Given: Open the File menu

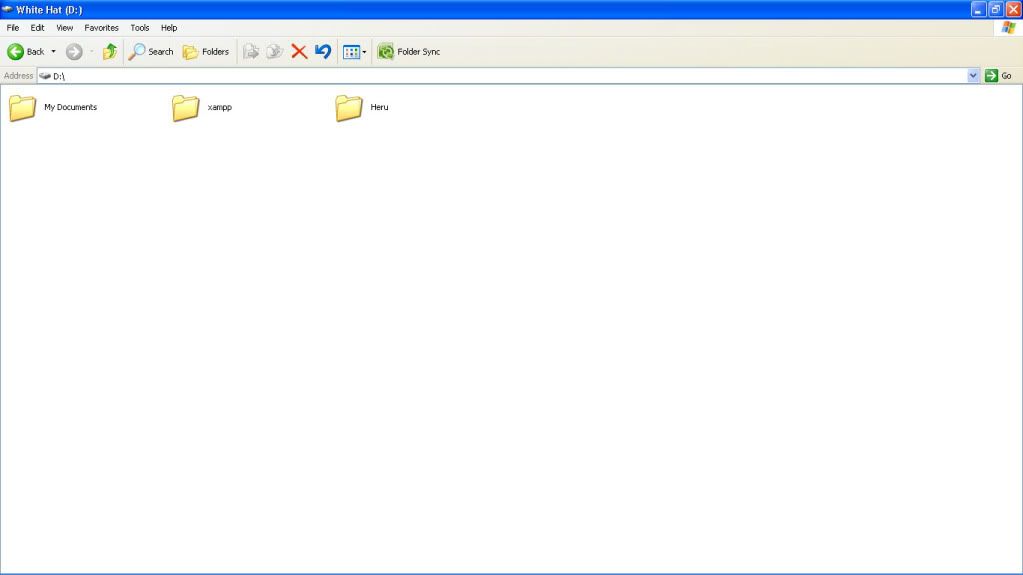Looking at the screenshot, I should coord(13,28).
